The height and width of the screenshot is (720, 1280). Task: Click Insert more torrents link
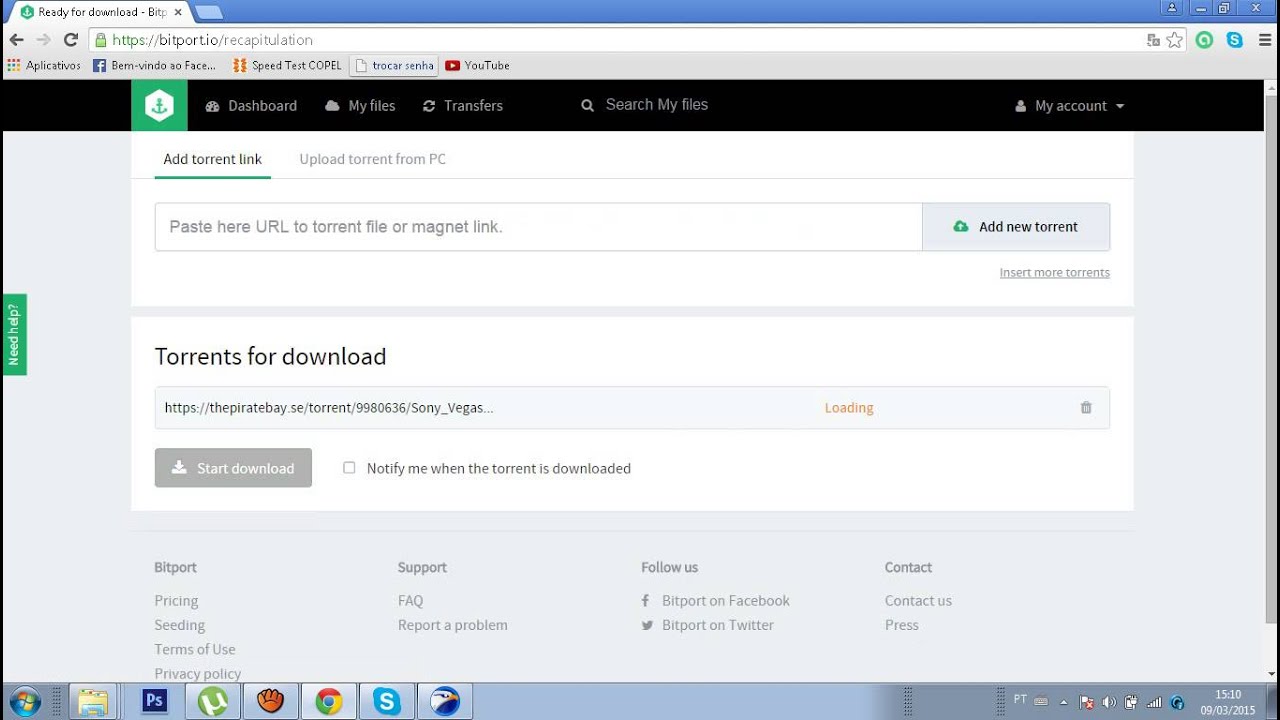point(1055,273)
